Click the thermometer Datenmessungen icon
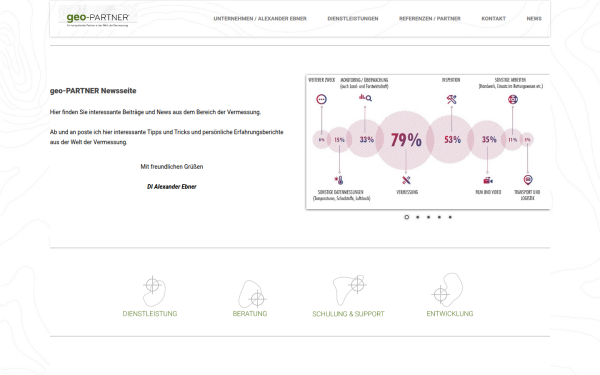Image resolution: width=600 pixels, height=375 pixels. (x=339, y=180)
